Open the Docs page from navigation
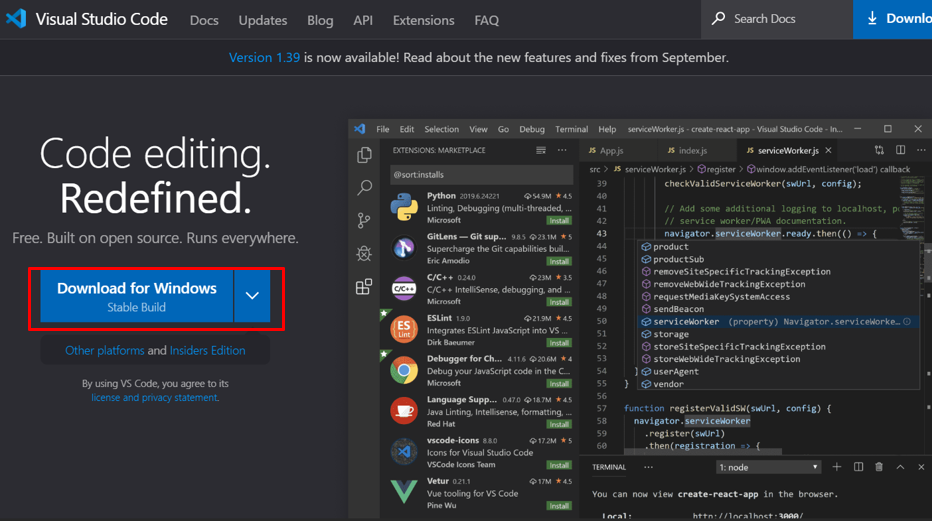Viewport: 932px width, 521px height. [204, 20]
